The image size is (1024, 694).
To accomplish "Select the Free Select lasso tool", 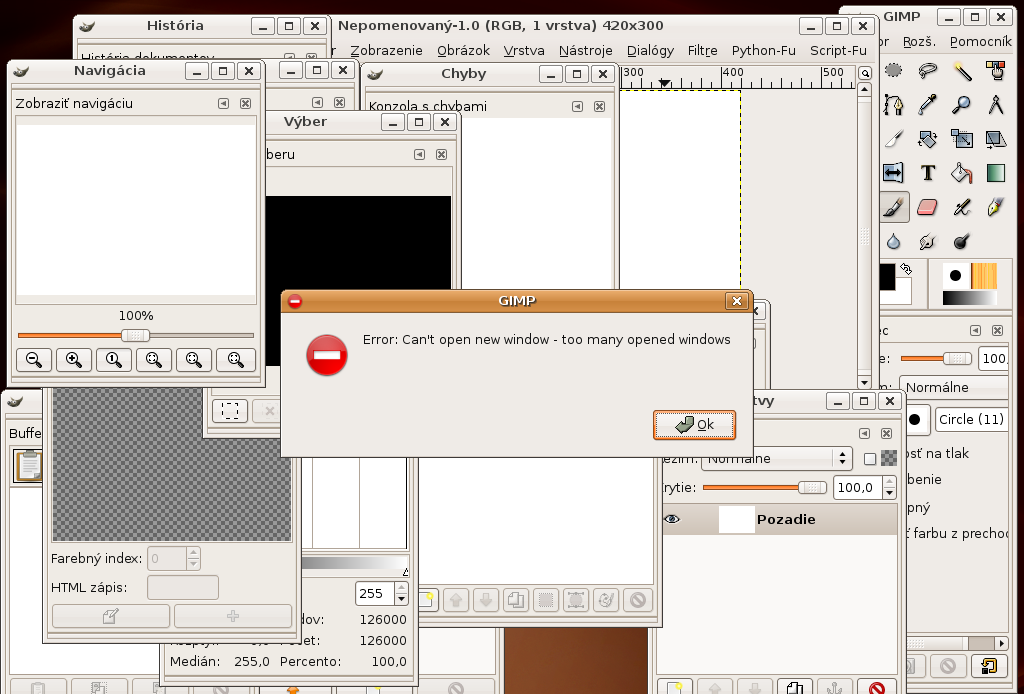I will [927, 70].
